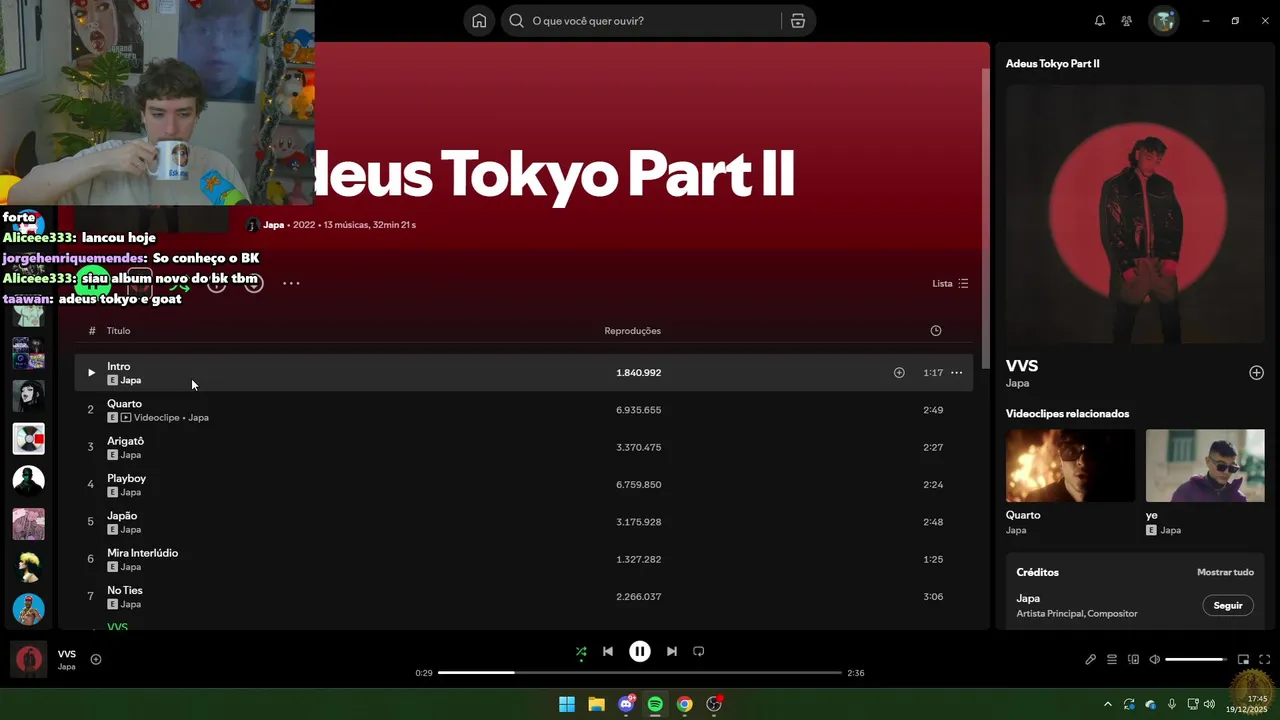This screenshot has height=720, width=1280.
Task: Open the black-and-white portrait library thumbnail in sidebar
Action: [28, 396]
